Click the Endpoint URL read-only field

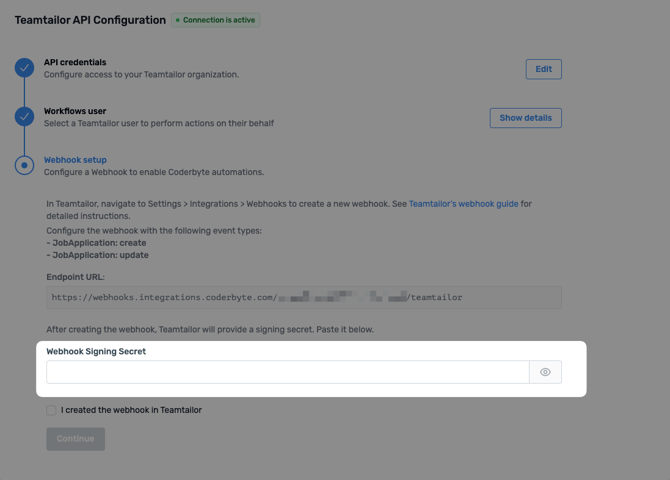[x=303, y=297]
